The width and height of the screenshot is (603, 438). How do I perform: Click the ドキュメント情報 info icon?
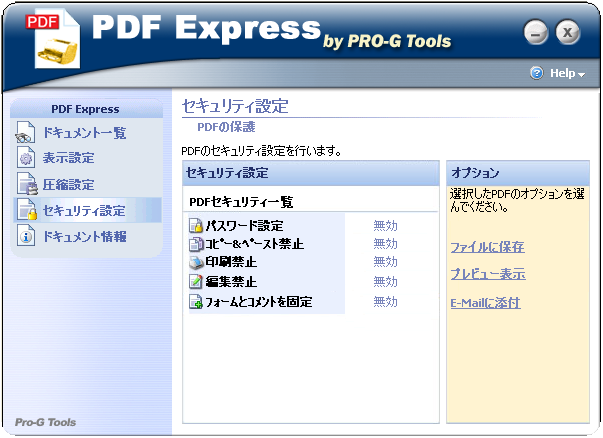pyautogui.click(x=26, y=236)
